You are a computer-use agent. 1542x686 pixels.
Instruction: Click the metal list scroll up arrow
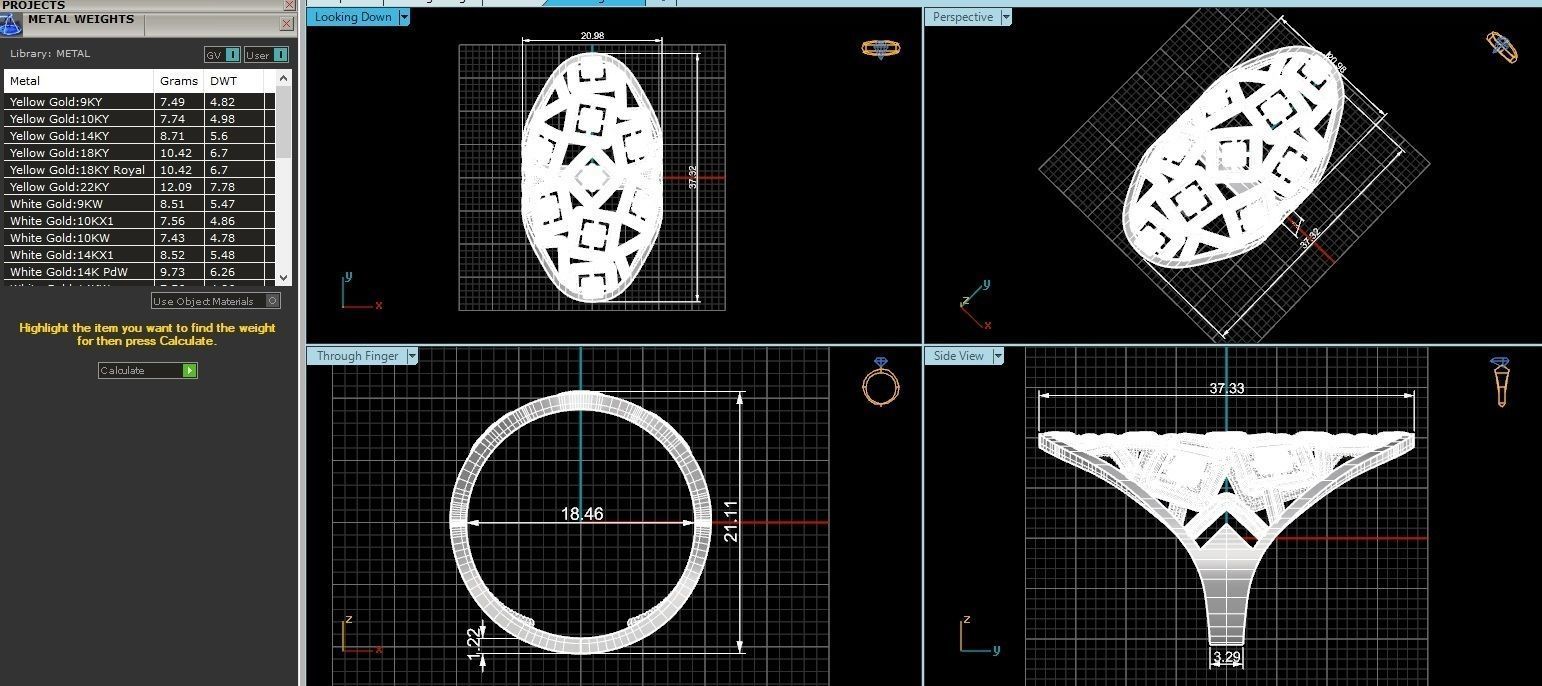point(284,78)
